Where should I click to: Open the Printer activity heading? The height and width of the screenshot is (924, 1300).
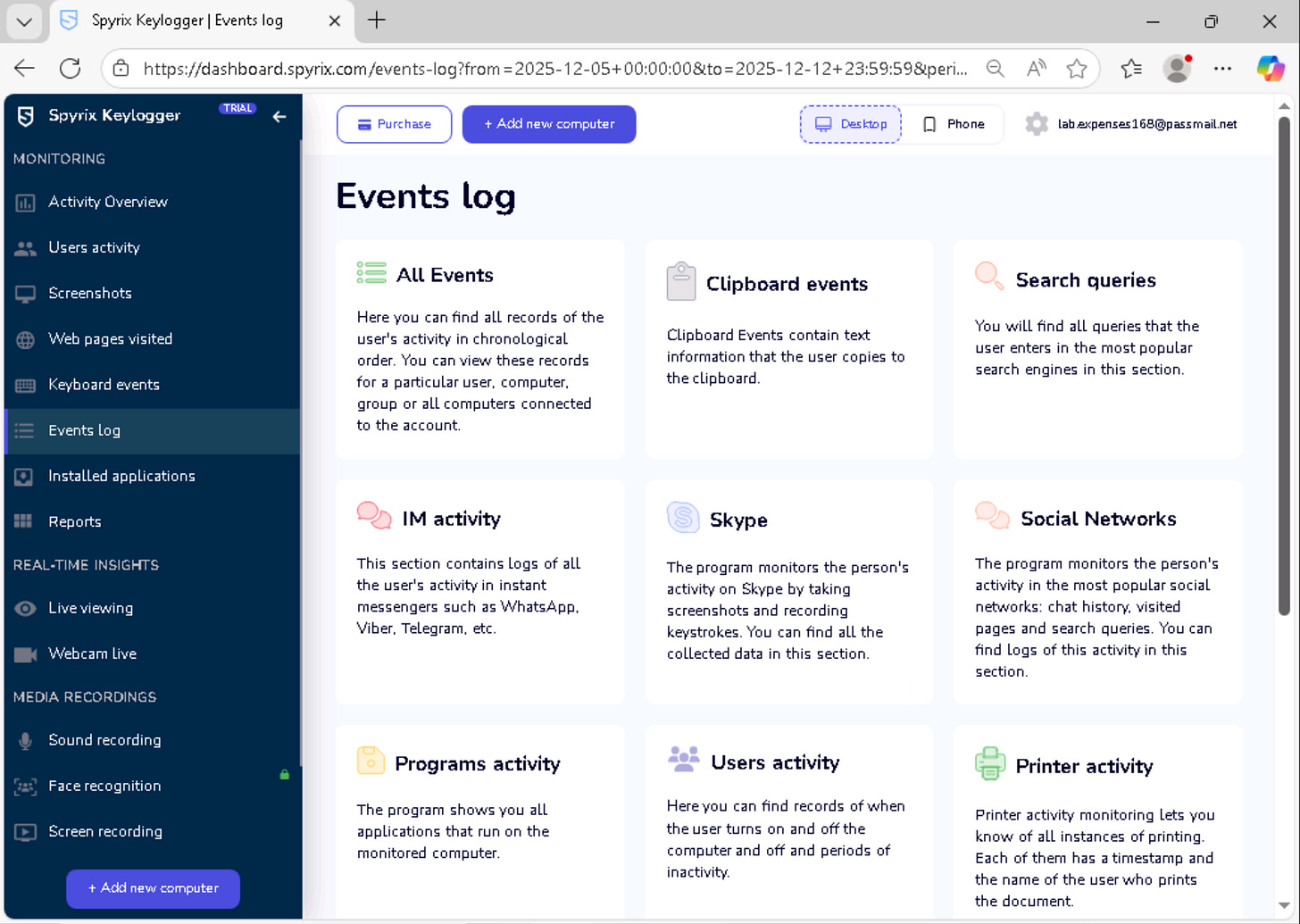point(1084,767)
